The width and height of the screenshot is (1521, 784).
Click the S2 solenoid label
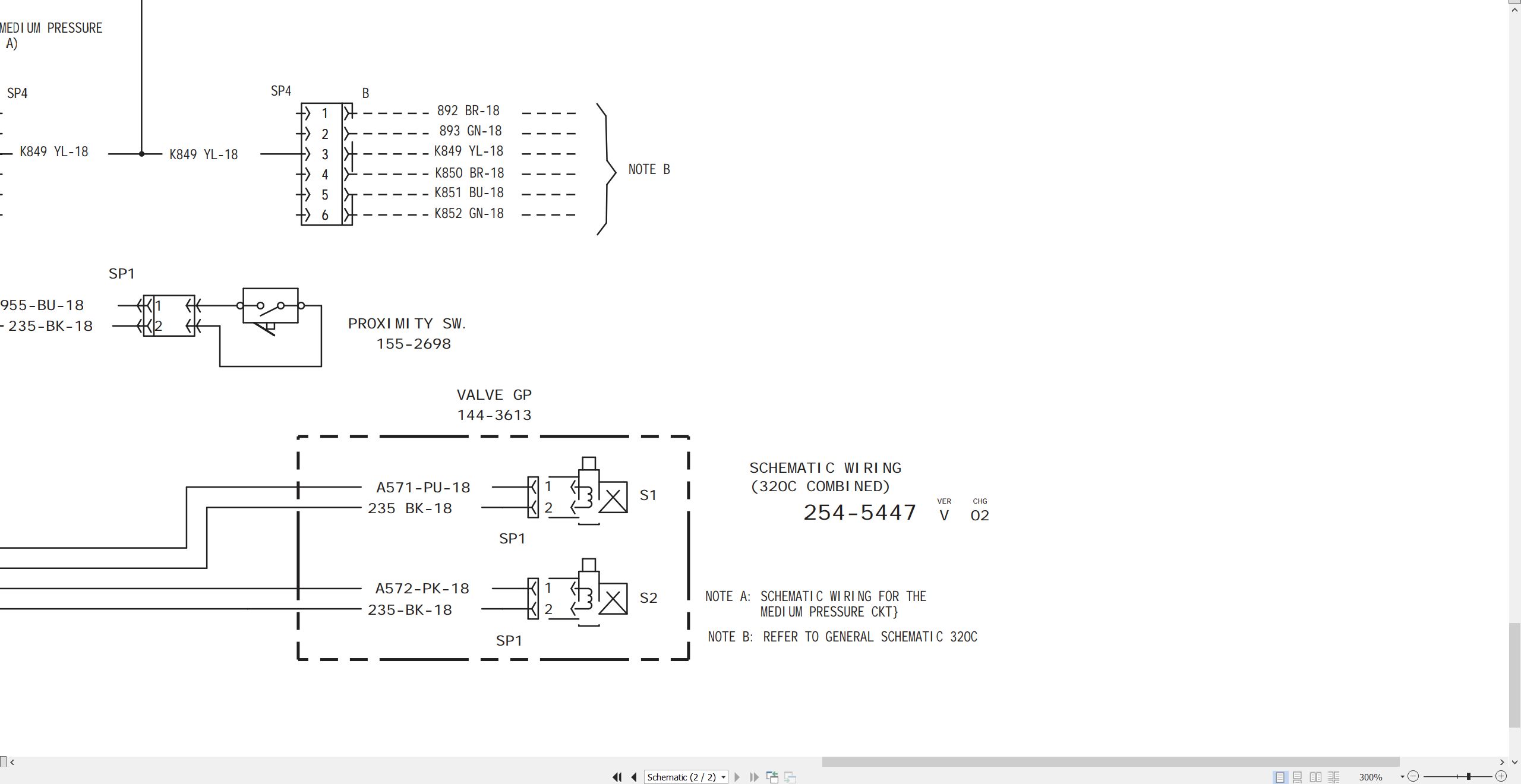tap(648, 598)
